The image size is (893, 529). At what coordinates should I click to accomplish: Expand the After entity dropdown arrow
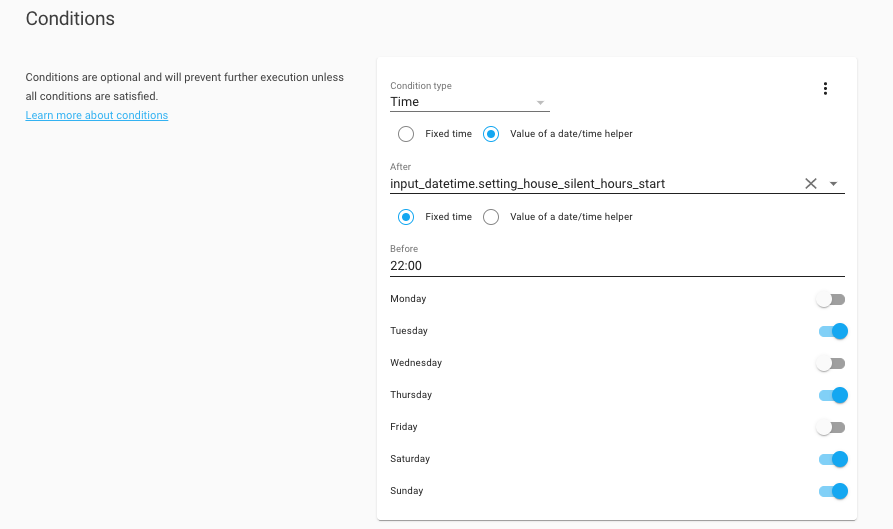click(834, 184)
